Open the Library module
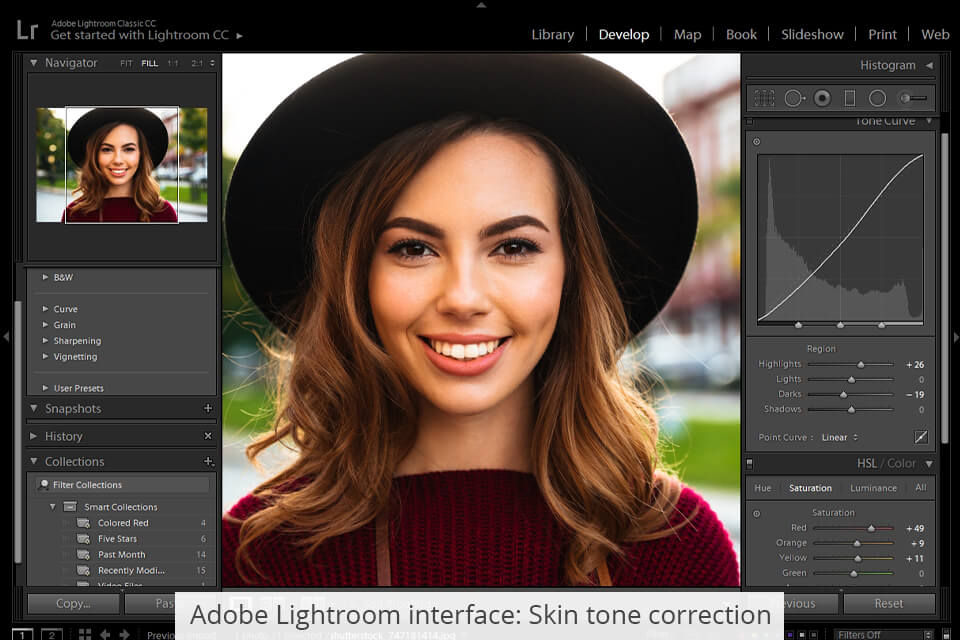 [553, 34]
